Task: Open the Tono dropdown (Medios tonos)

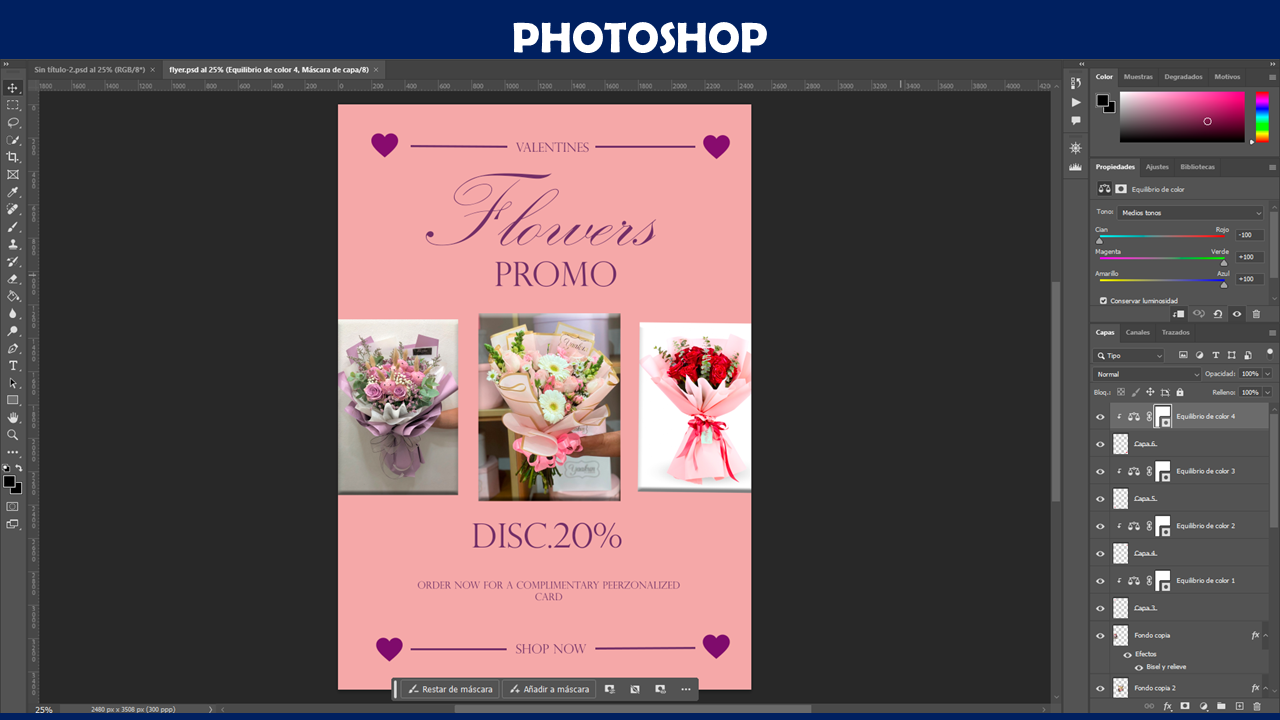Action: [x=1191, y=213]
